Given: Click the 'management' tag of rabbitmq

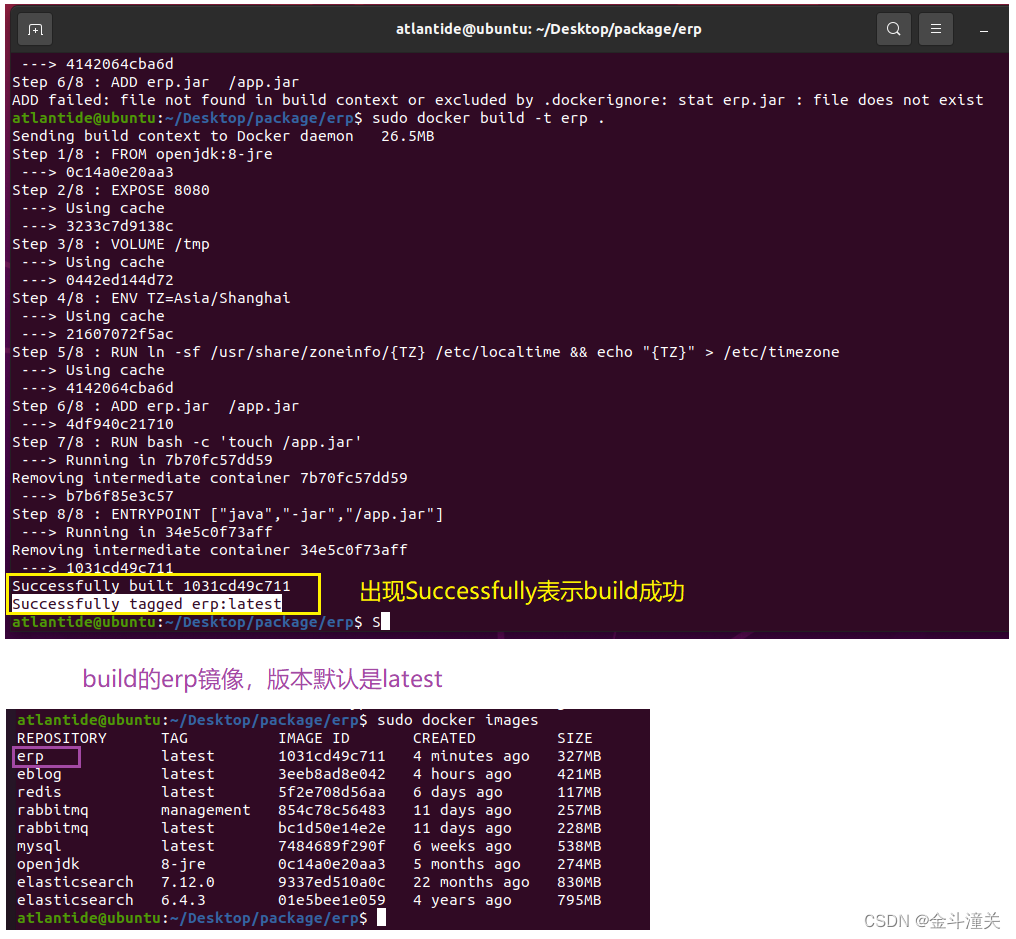Looking at the screenshot, I should point(205,810).
